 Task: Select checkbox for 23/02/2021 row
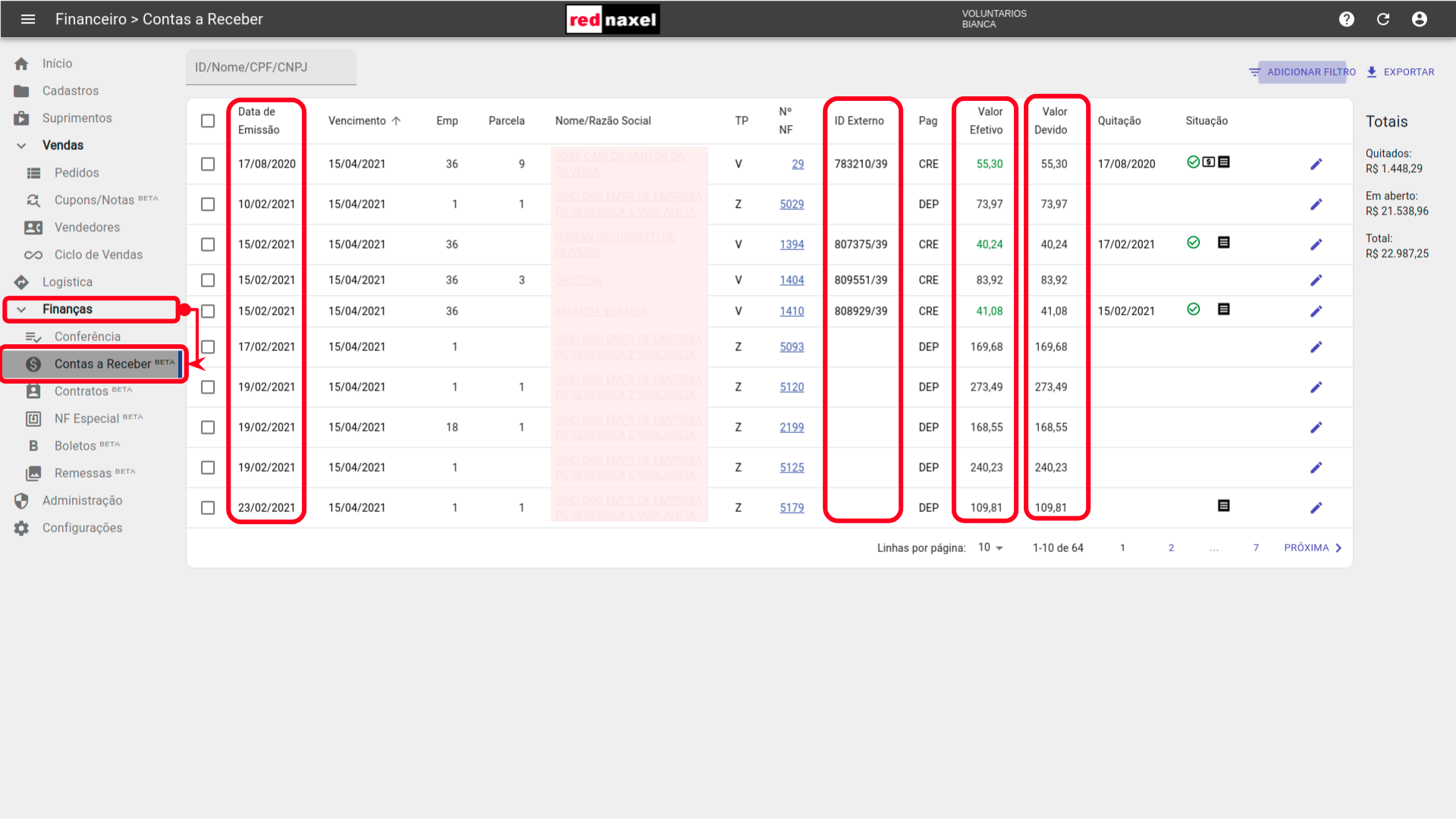click(208, 507)
